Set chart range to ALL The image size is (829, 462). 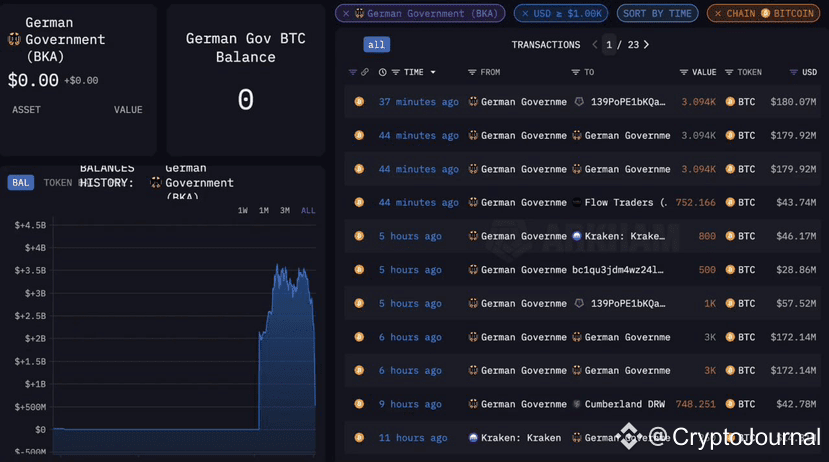[x=308, y=210]
